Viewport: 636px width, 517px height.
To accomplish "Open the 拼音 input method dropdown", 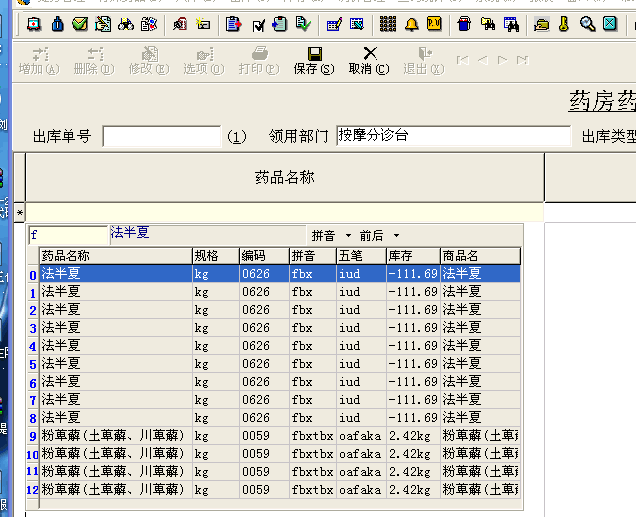I will 331,235.
